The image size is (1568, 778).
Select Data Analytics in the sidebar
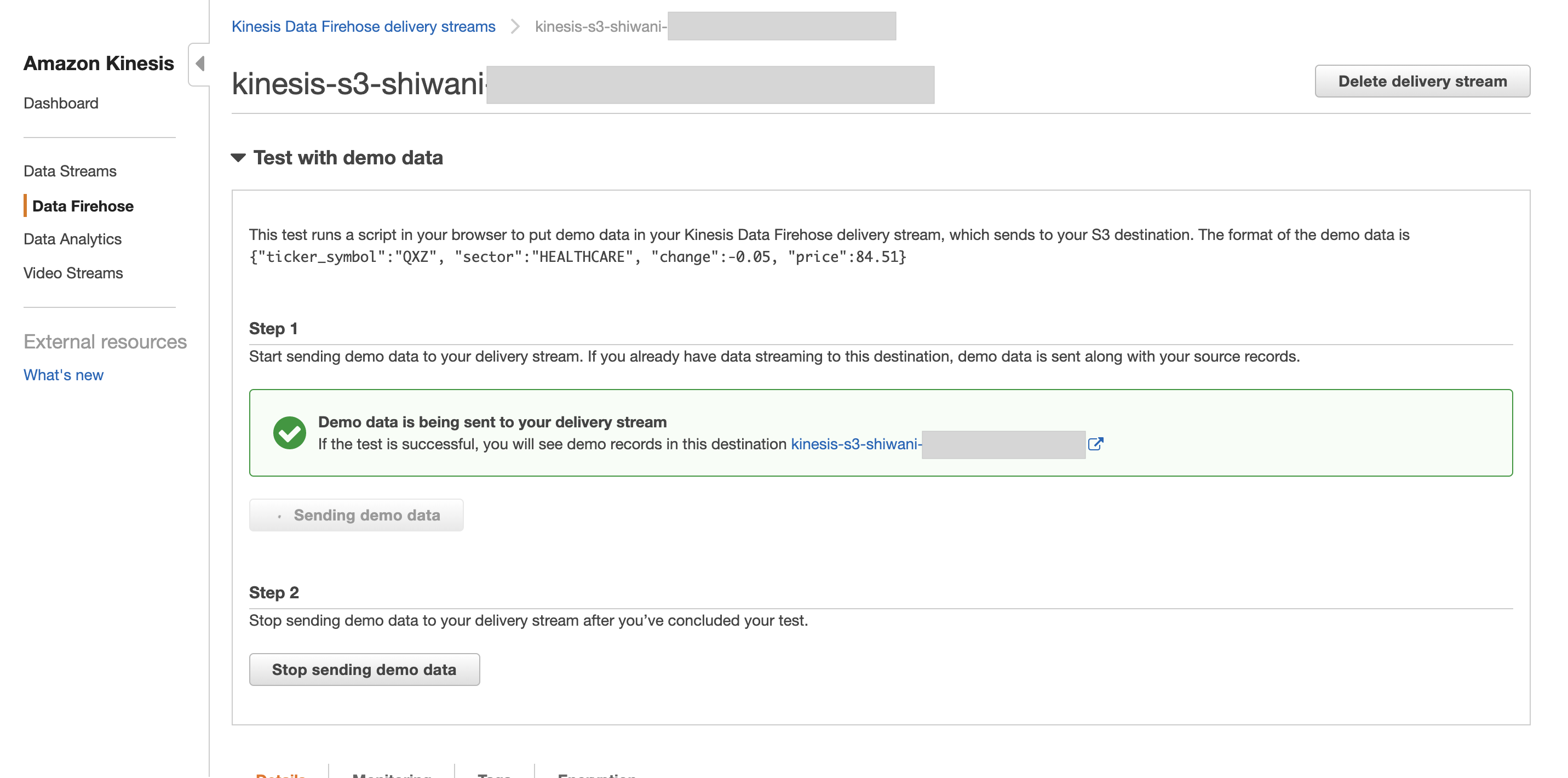click(x=72, y=239)
